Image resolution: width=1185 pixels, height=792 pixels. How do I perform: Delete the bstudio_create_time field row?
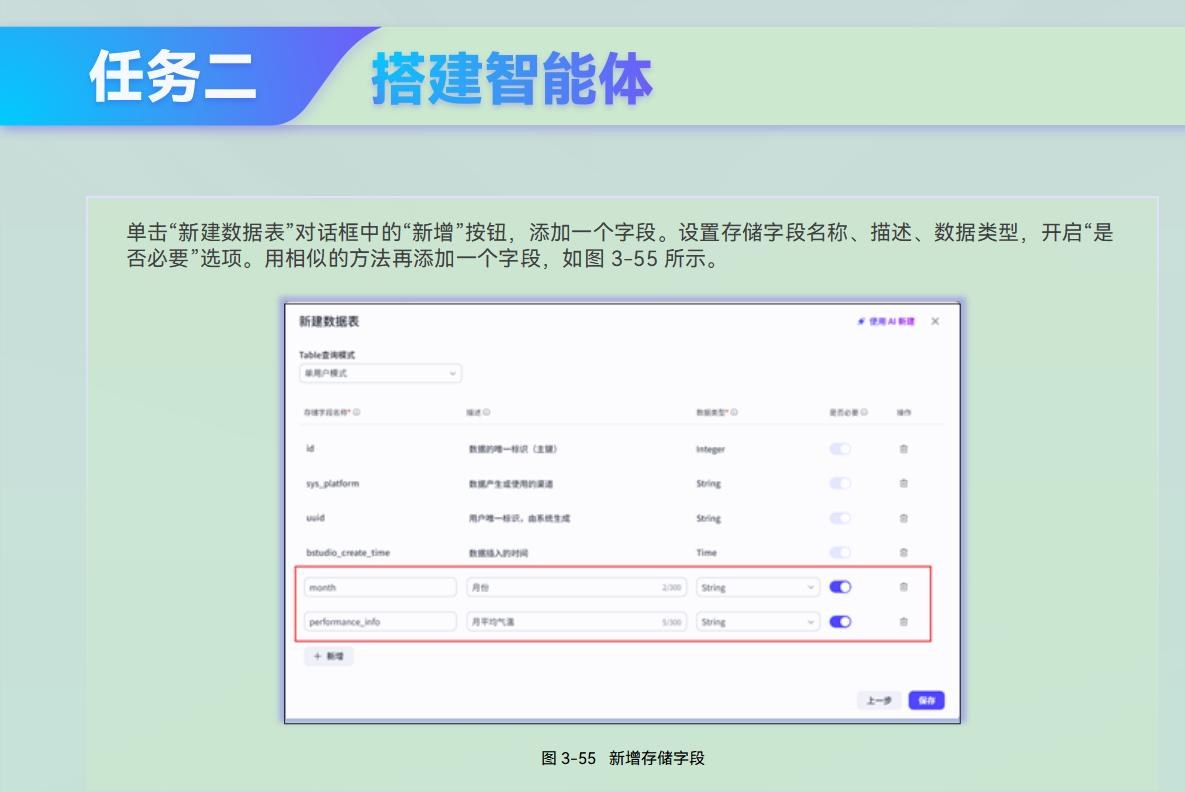903,552
